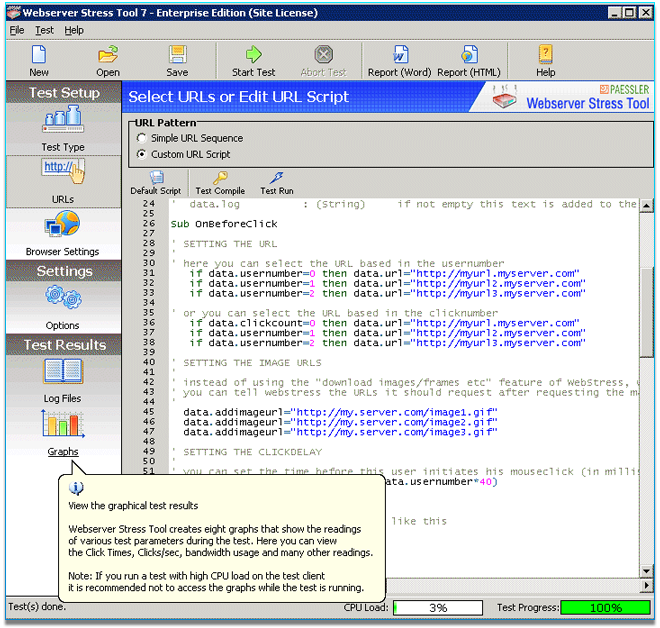
Task: Open Graphs bar chart icon in sidebar
Action: point(63,424)
